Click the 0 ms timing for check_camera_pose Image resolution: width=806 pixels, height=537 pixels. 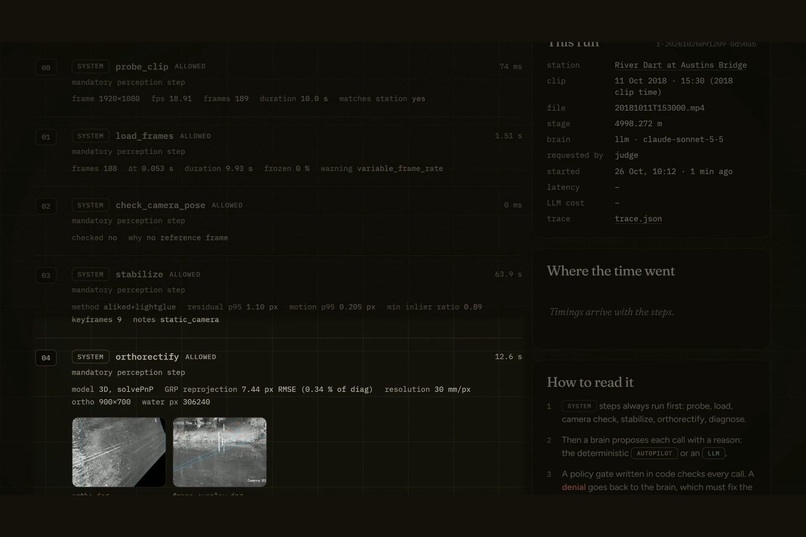[512, 205]
